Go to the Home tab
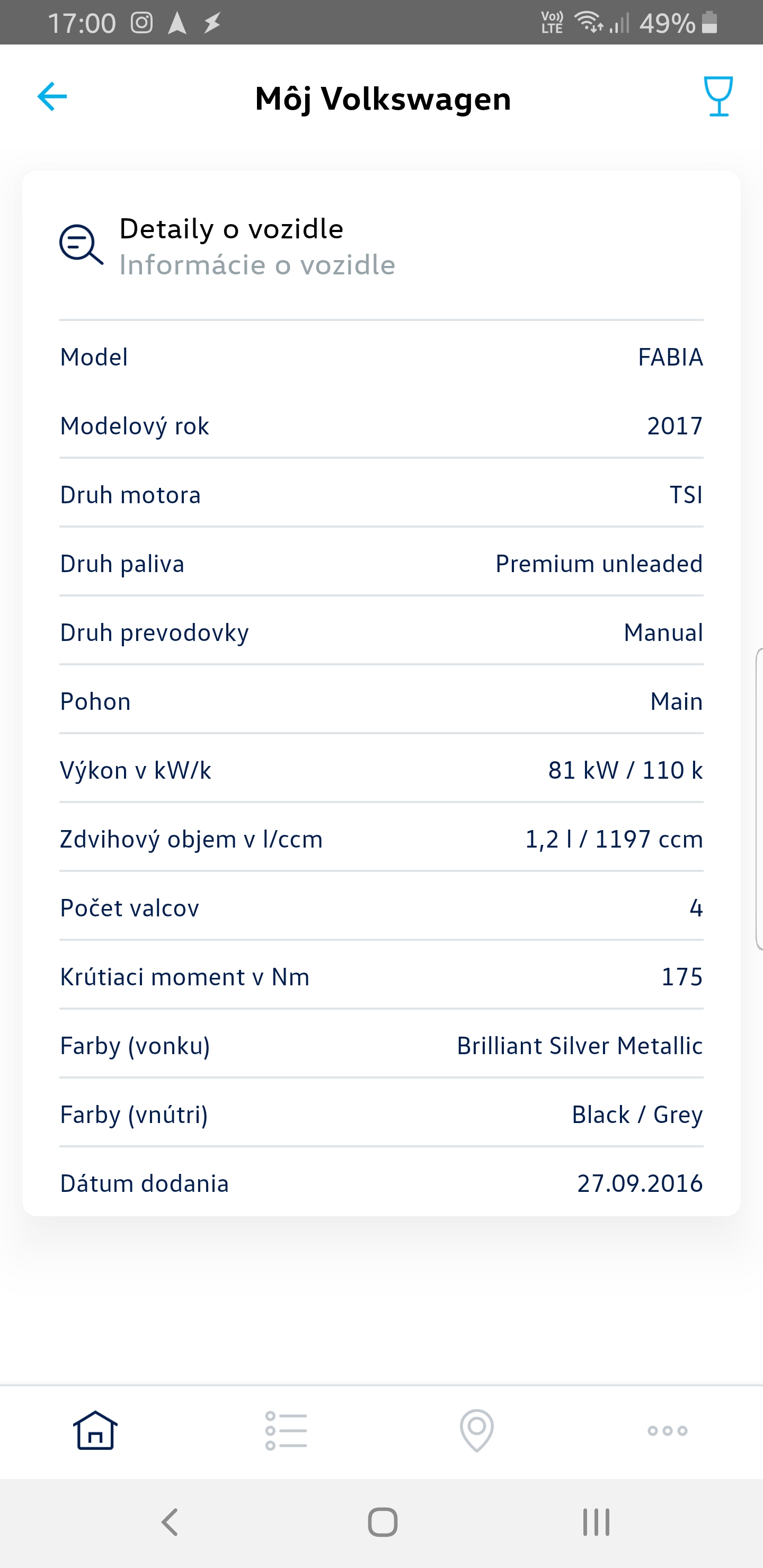This screenshot has width=763, height=1568. pyautogui.click(x=95, y=1430)
